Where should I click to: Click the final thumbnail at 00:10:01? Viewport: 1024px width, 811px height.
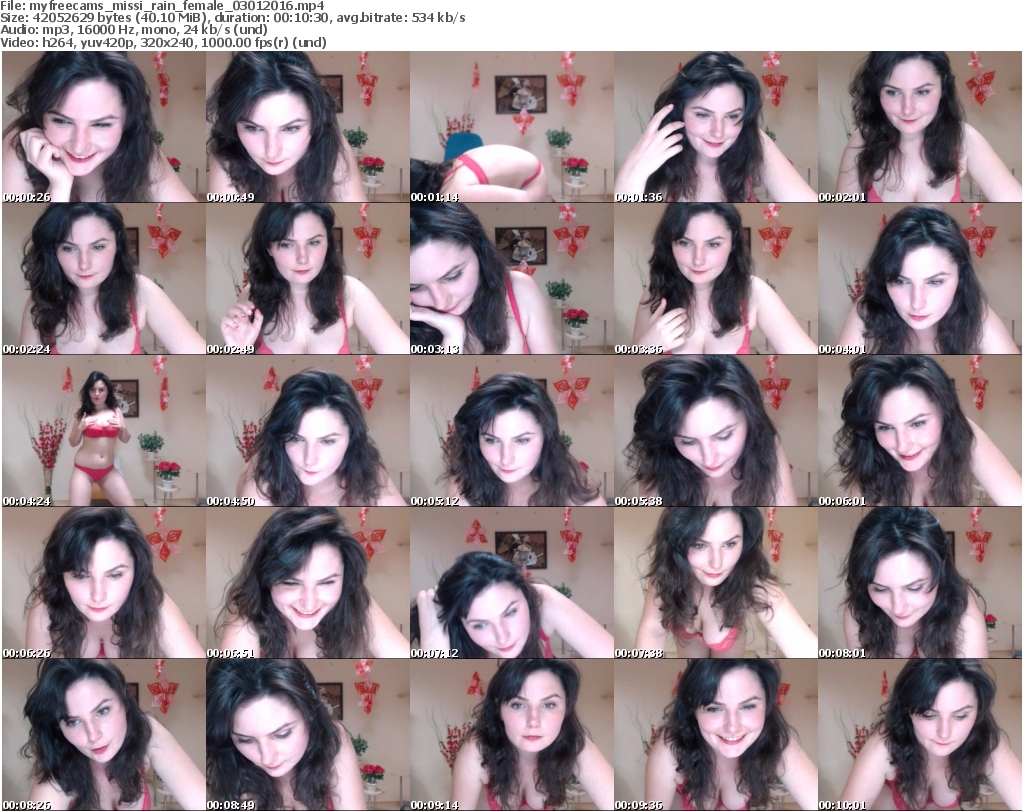(x=920, y=735)
